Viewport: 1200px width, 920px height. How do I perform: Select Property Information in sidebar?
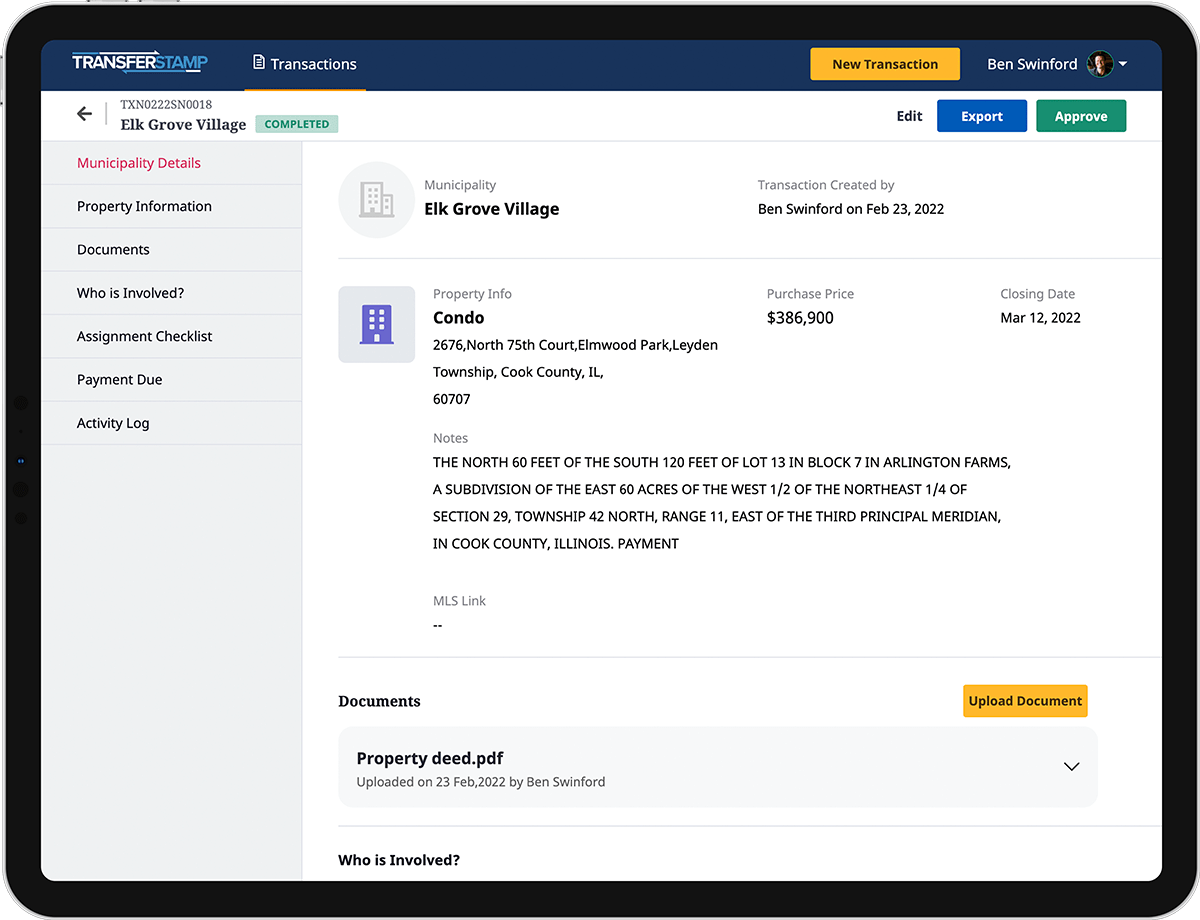click(172, 206)
